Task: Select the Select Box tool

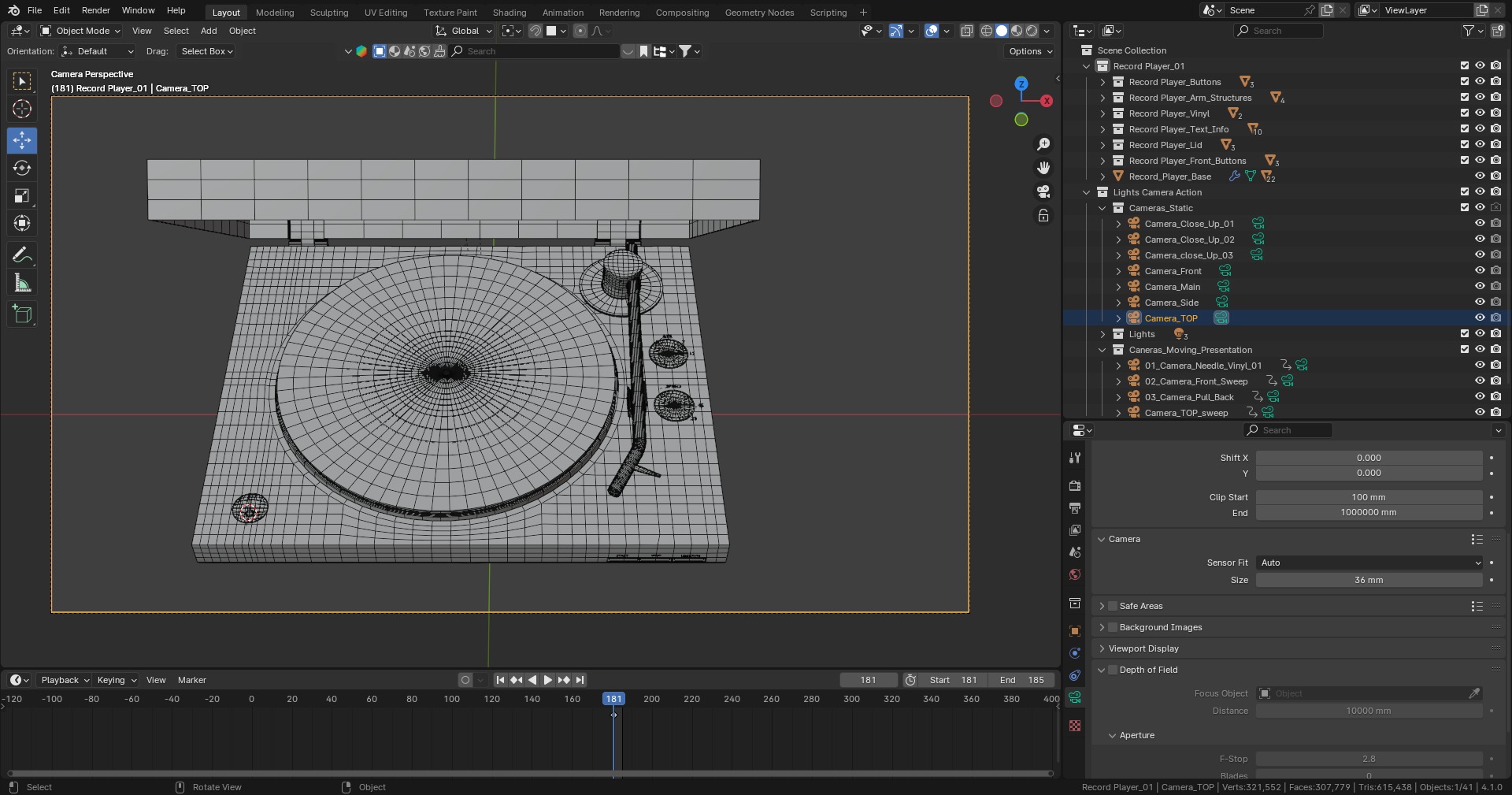Action: pos(22,81)
